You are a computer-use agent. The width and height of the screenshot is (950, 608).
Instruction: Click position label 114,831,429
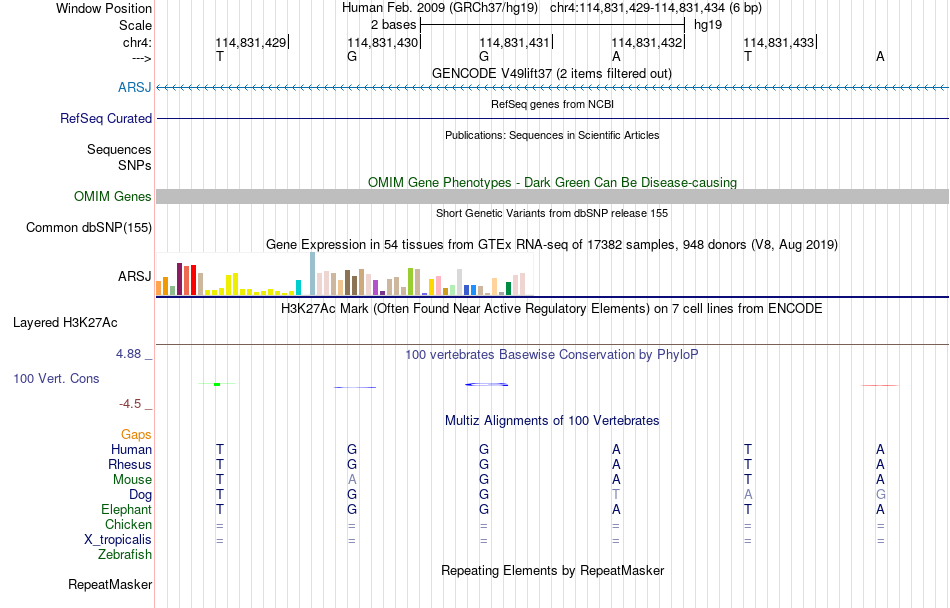251,43
